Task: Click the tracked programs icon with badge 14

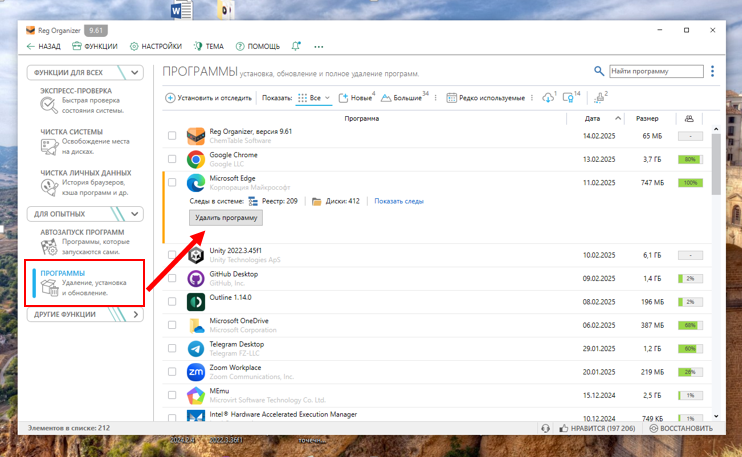Action: pyautogui.click(x=570, y=97)
